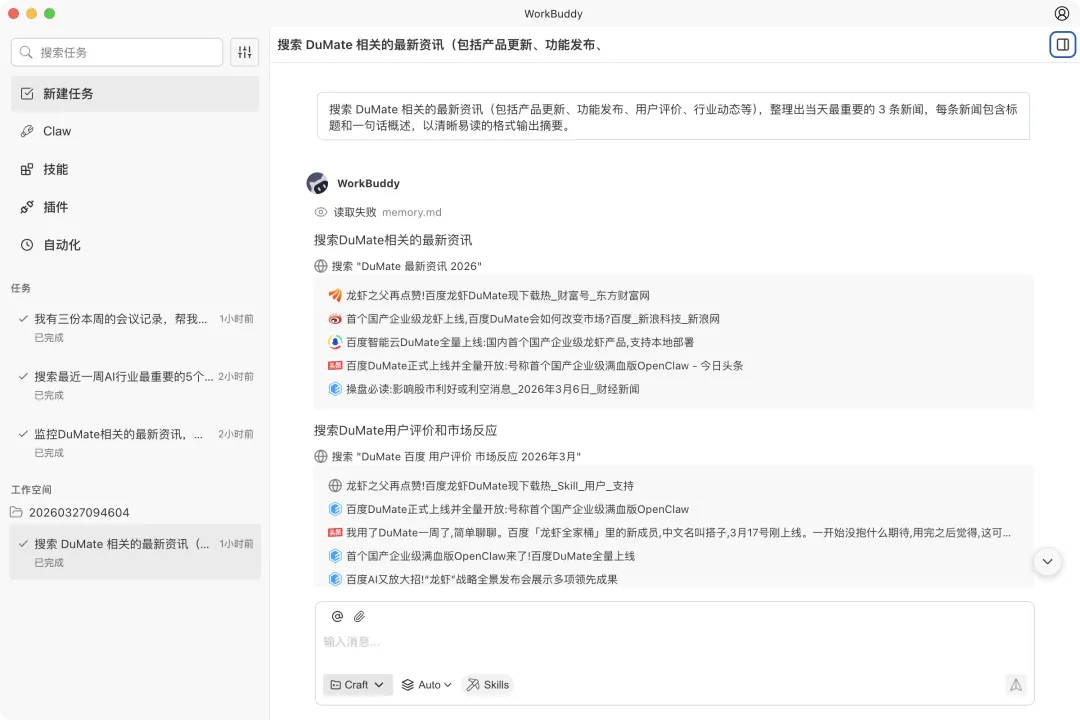Open result 百度智能云DuMate全量上线

(x=519, y=342)
